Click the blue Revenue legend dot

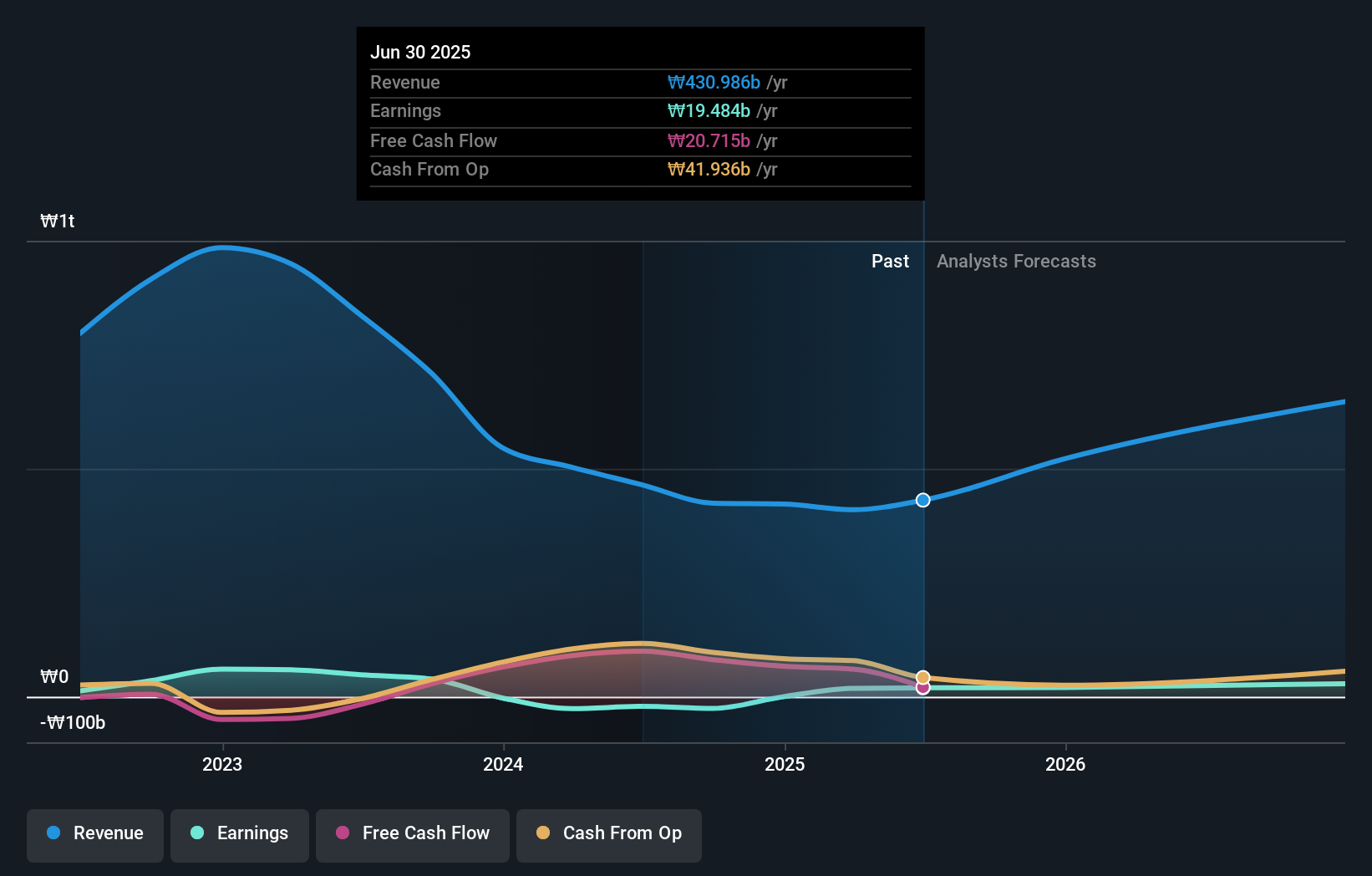pyautogui.click(x=52, y=833)
